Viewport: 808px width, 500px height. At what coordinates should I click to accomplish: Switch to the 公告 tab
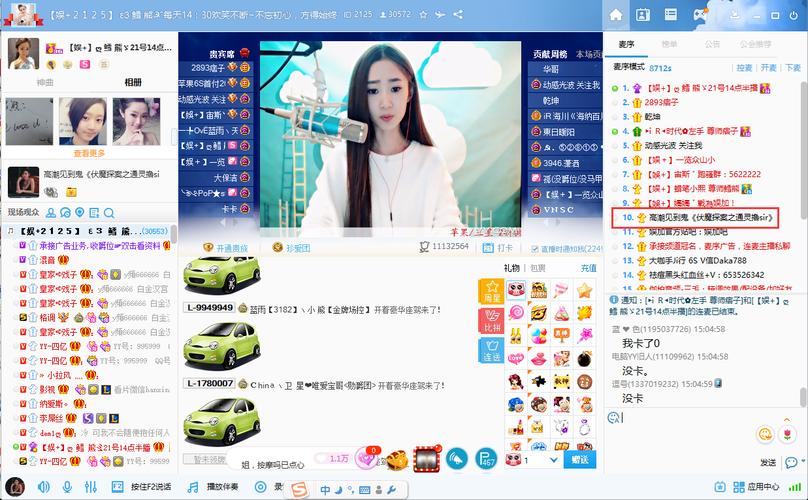[x=712, y=44]
